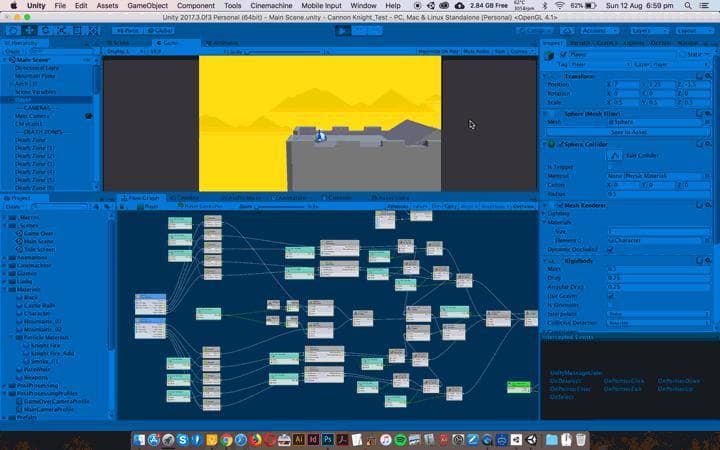Open the Account dropdown
720x450 pixels.
[x=600, y=30]
